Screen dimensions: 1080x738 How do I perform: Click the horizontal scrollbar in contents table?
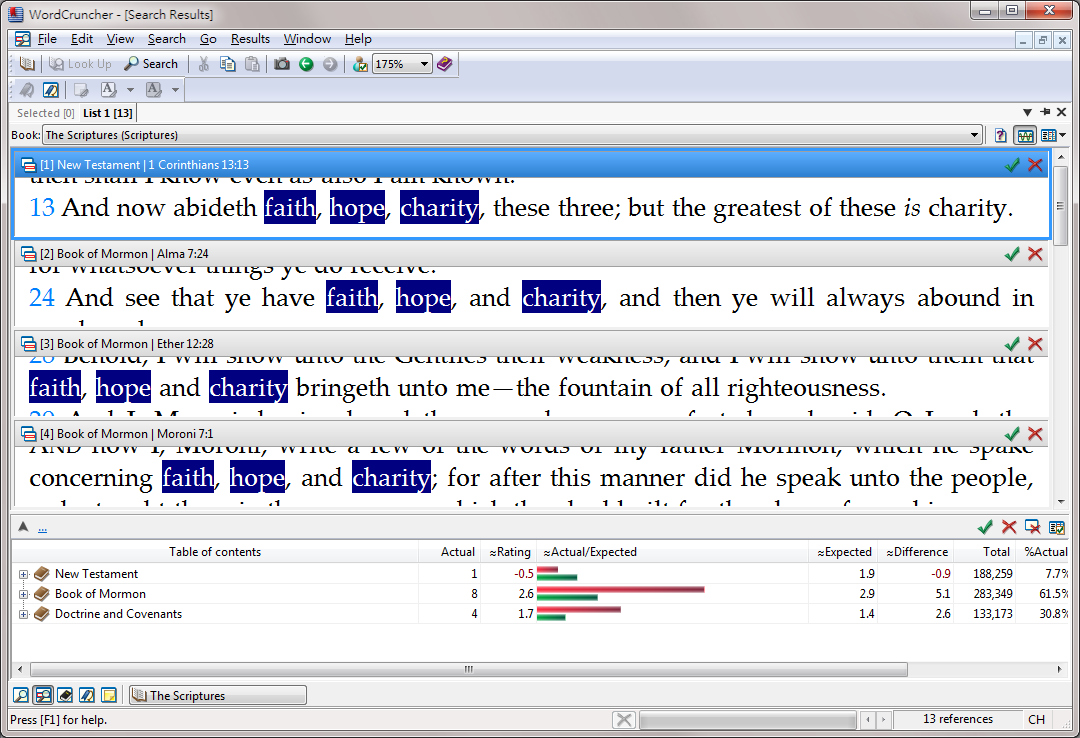[x=468, y=669]
